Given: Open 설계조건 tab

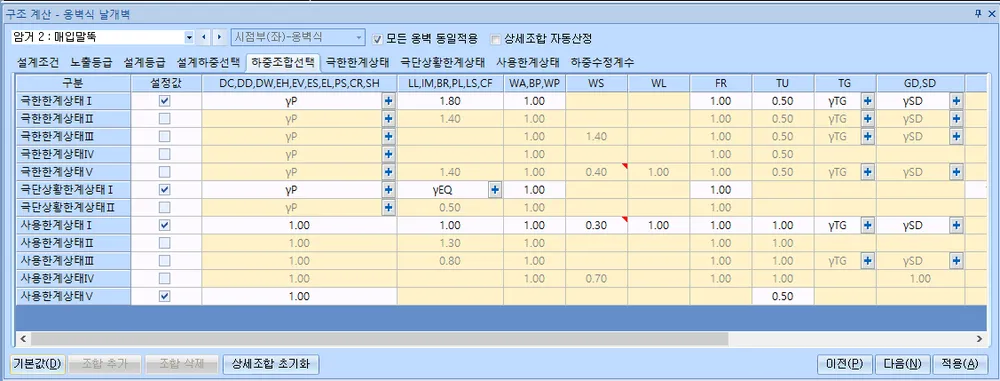Looking at the screenshot, I should coord(38,62).
